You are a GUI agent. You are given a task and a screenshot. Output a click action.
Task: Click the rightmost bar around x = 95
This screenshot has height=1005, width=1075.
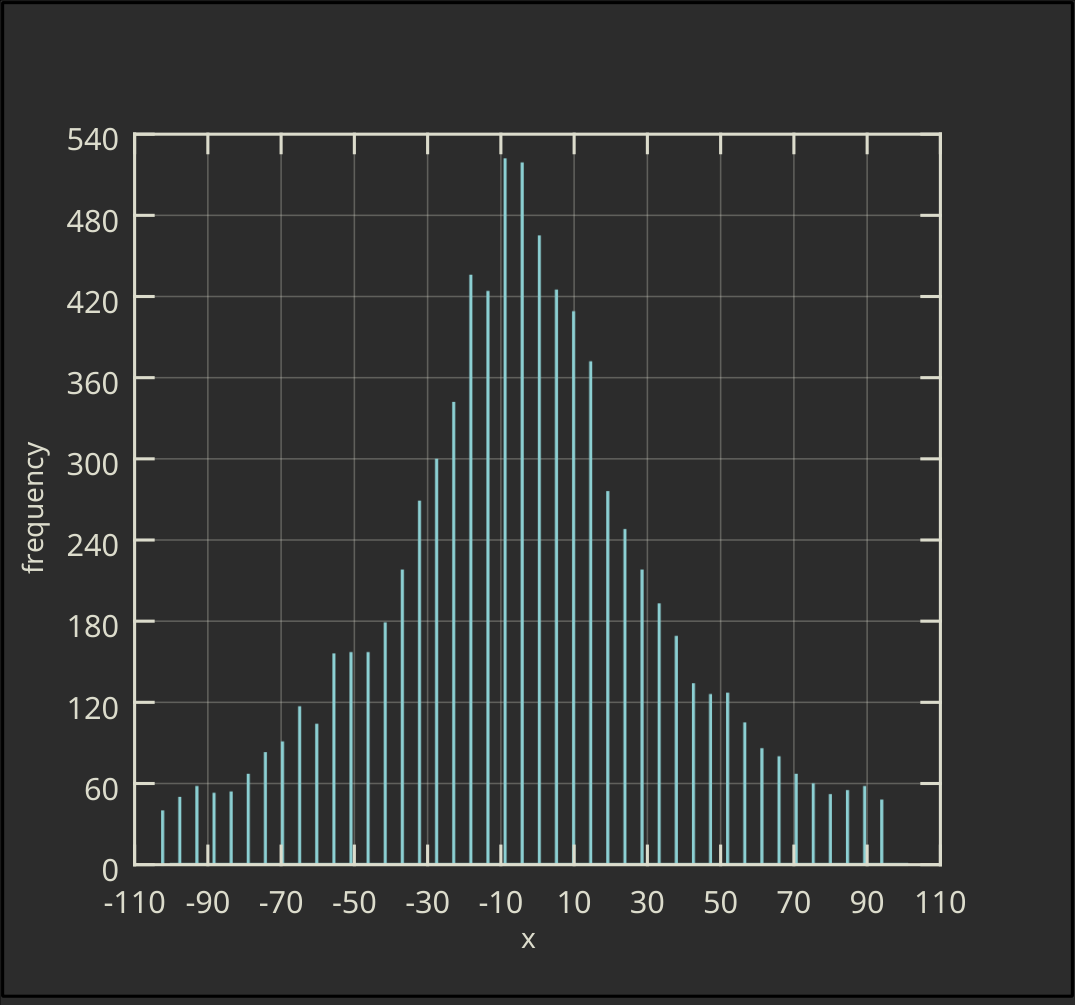pyautogui.click(x=884, y=835)
